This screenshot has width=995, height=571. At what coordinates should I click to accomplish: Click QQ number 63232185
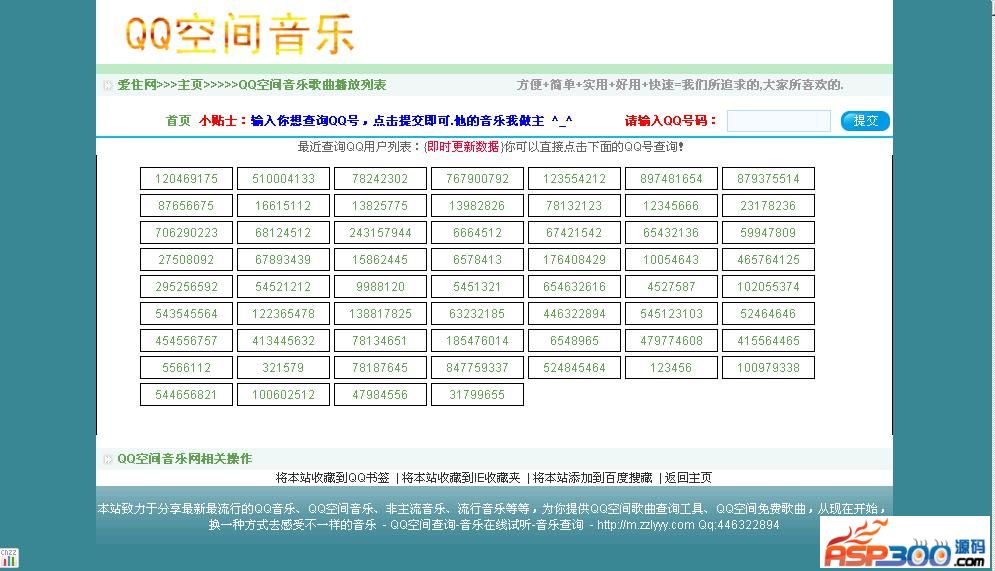pyautogui.click(x=478, y=314)
